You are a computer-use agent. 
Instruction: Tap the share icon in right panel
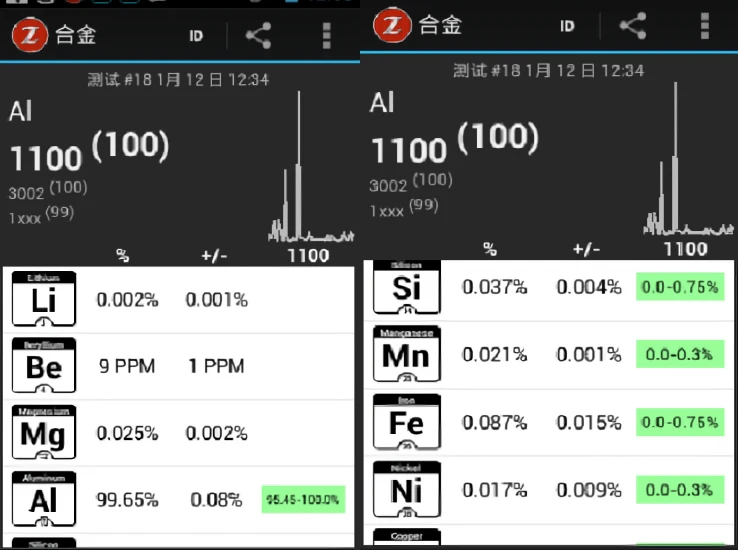633,25
